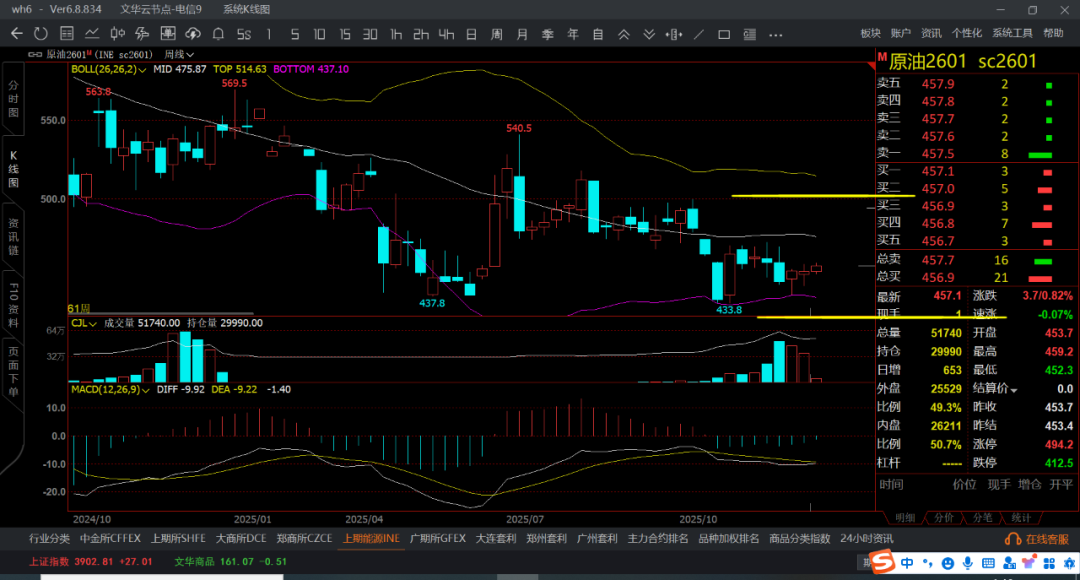The width and height of the screenshot is (1080, 580).
Task: Click the page-down double chevron icon
Action: coord(649,34)
